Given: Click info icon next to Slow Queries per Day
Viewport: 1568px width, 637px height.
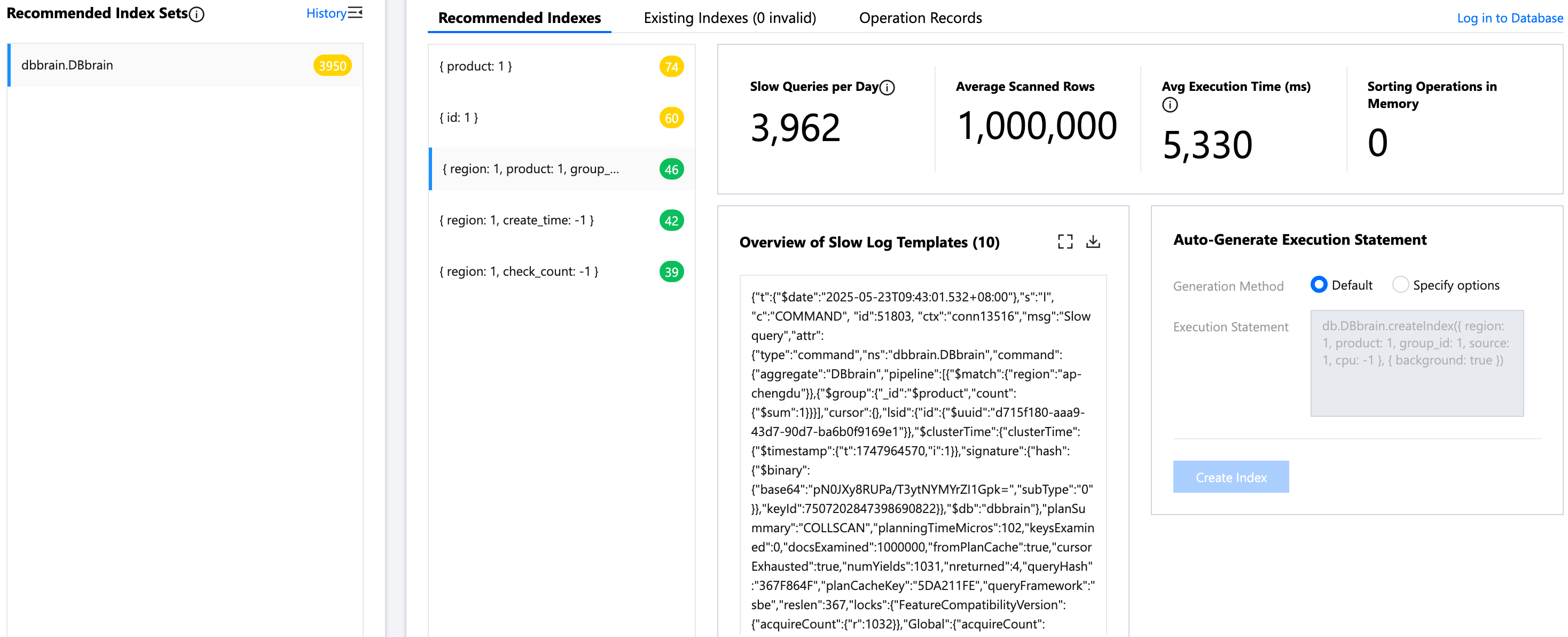Looking at the screenshot, I should coord(888,88).
